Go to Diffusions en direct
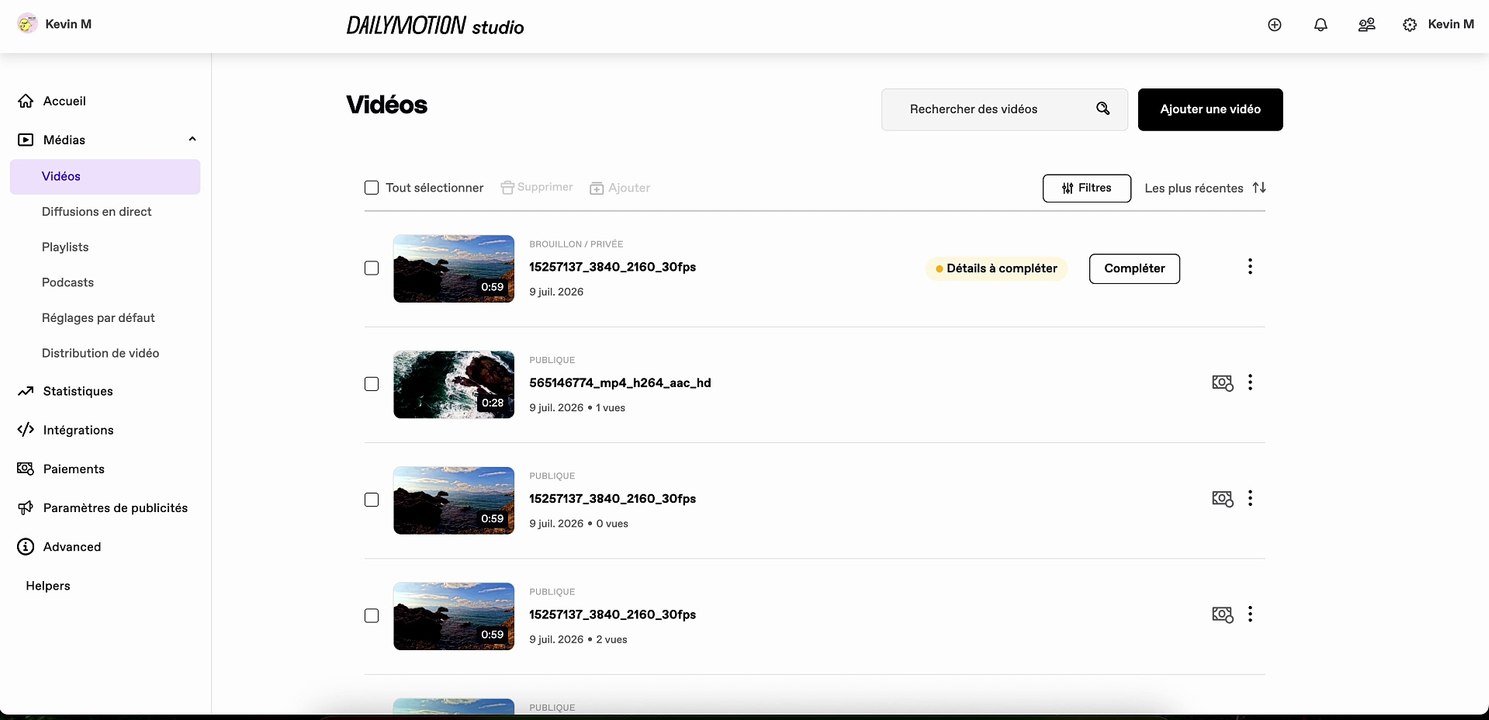This screenshot has width=1489, height=720. [97, 212]
